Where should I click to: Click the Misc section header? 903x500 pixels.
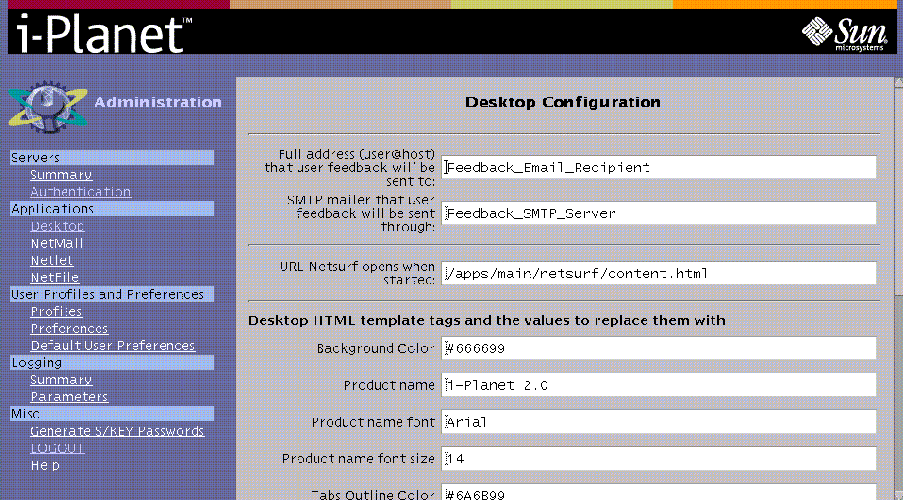112,414
